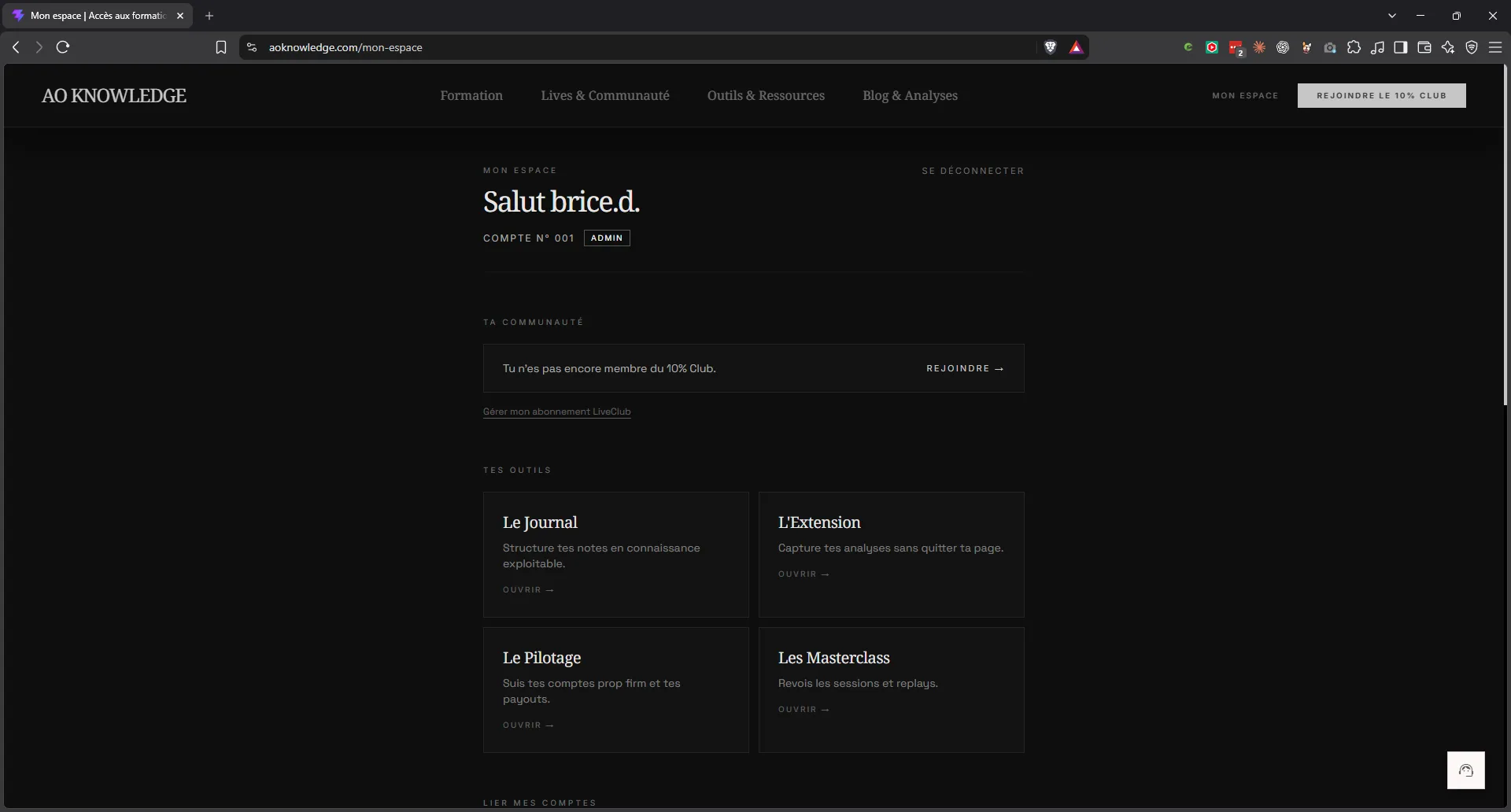Image resolution: width=1511 pixels, height=812 pixels.
Task: Open the Brave Wallet icon
Action: pos(1424,47)
